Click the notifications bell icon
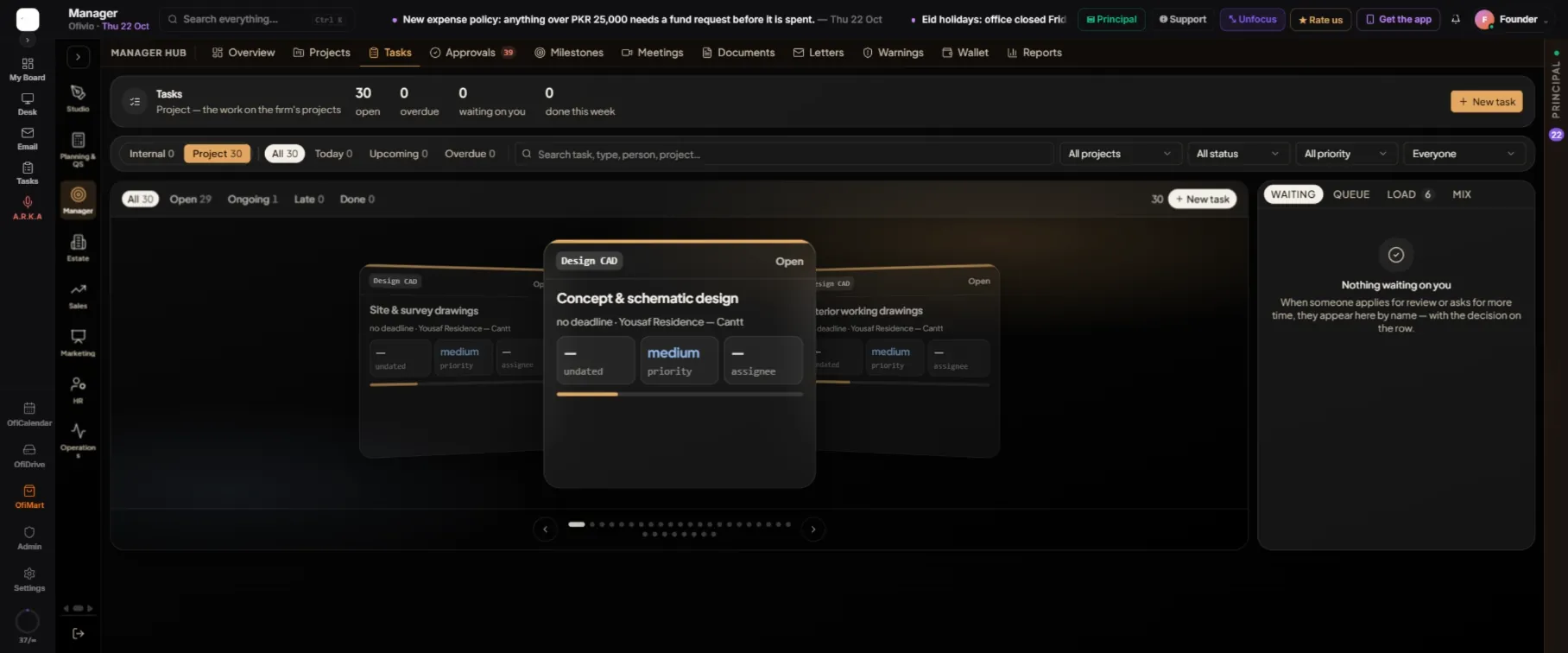The image size is (1568, 653). 1456,19
